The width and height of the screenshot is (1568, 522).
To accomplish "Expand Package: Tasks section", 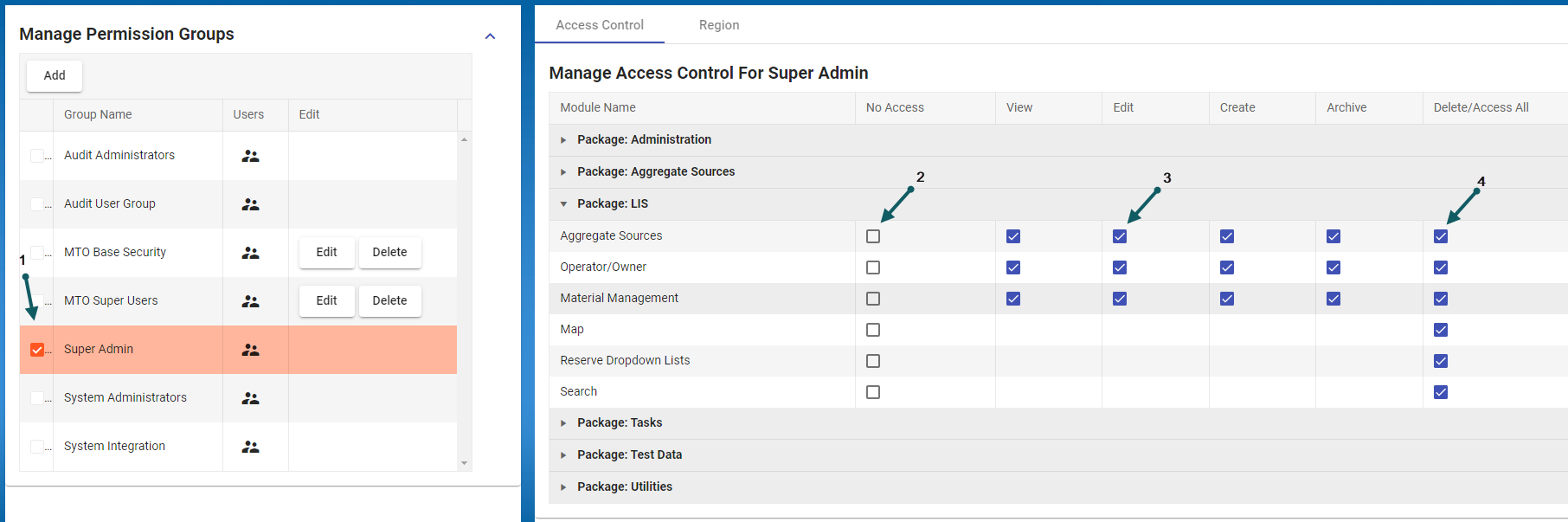I will [x=563, y=423].
